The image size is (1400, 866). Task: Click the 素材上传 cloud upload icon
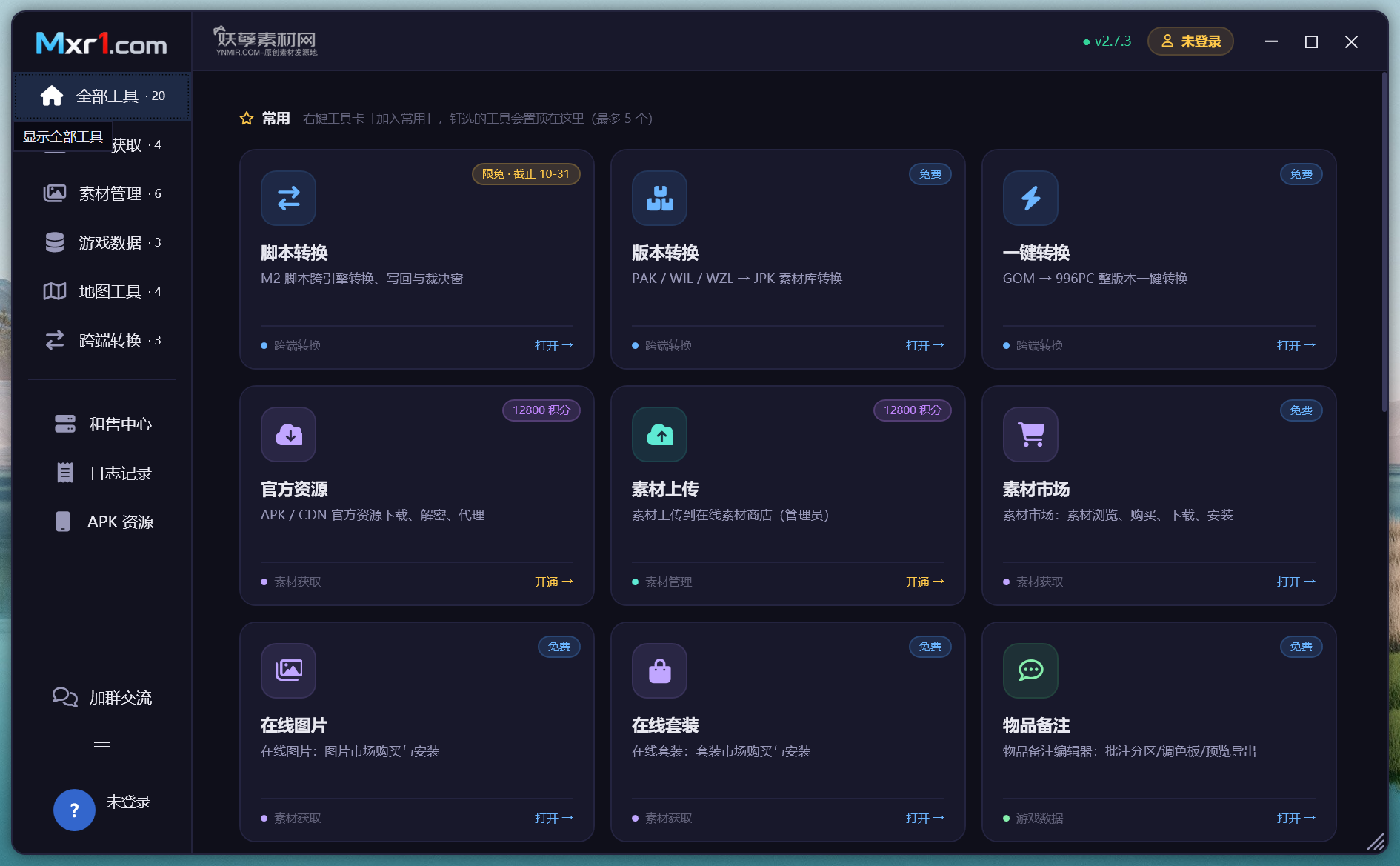pyautogui.click(x=659, y=434)
